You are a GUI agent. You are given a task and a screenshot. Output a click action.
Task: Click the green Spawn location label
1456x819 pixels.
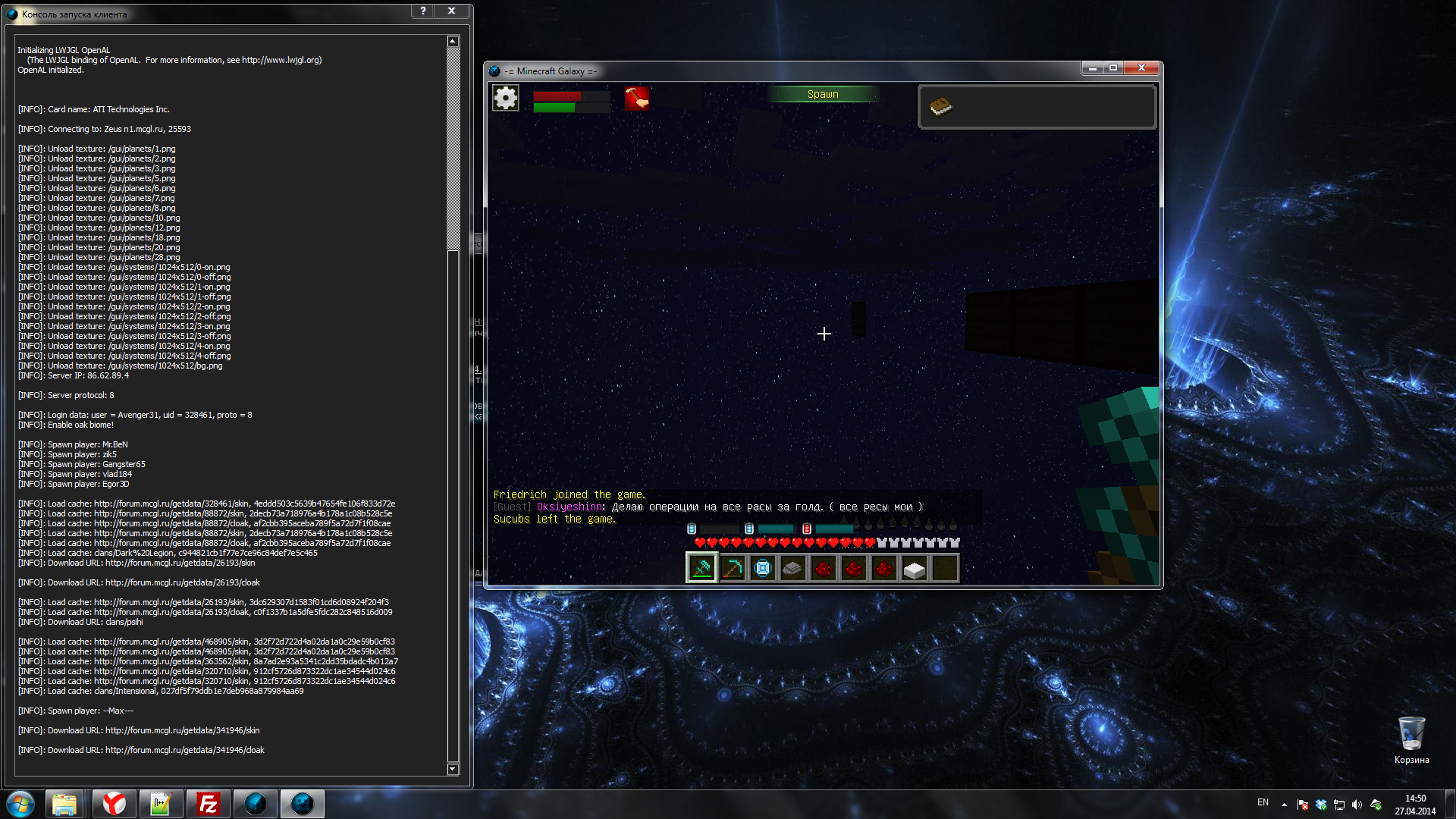click(x=823, y=94)
